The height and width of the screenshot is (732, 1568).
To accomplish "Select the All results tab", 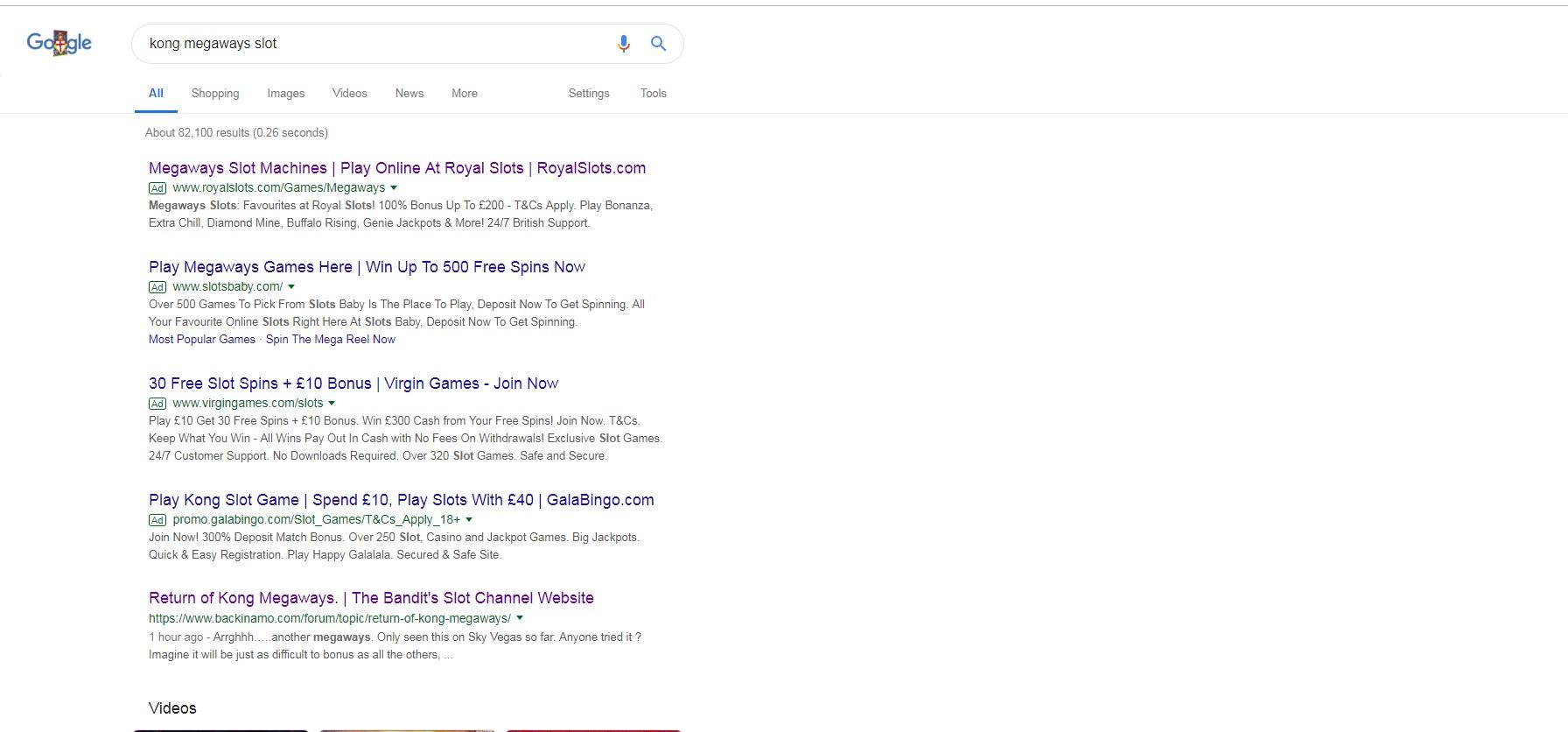I will [156, 94].
